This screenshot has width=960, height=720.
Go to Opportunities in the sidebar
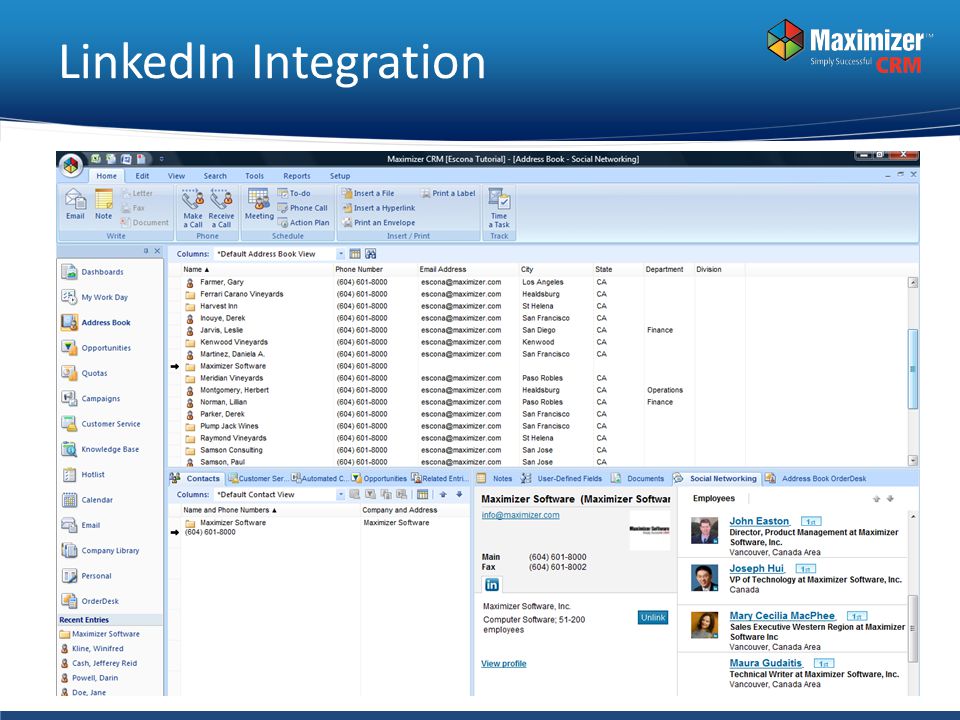96,348
